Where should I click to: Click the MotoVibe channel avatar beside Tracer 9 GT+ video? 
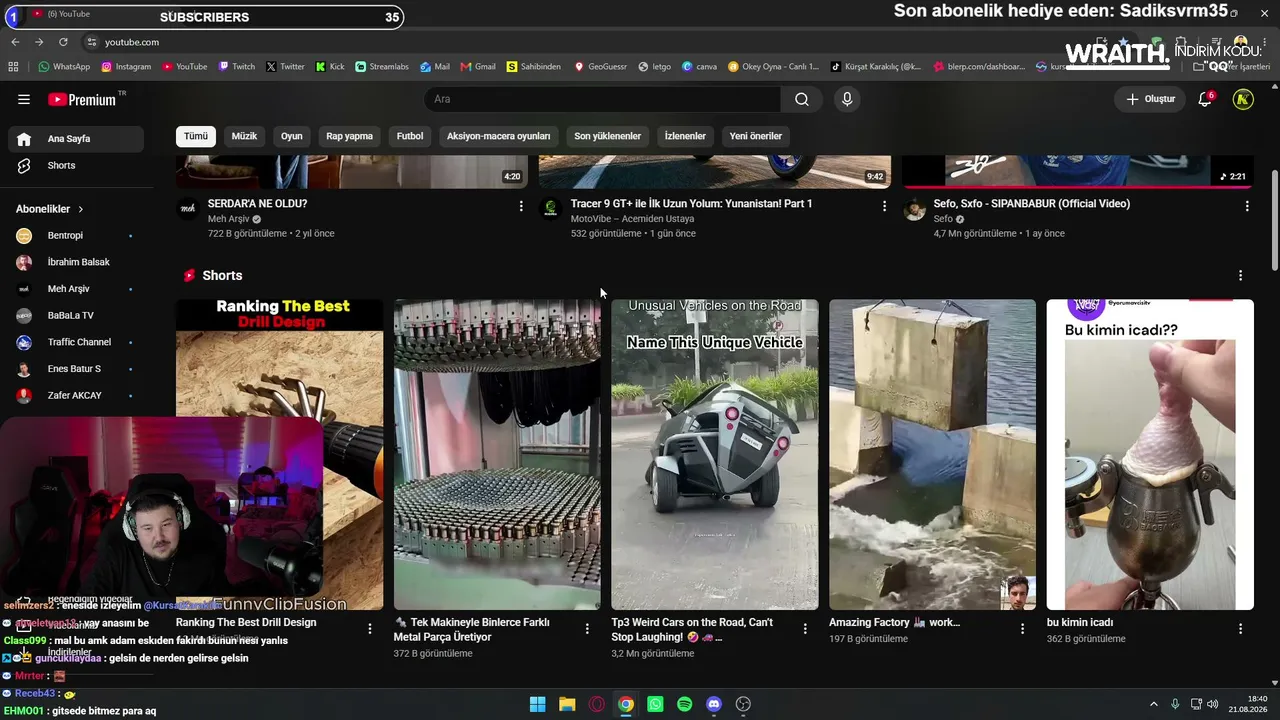pos(550,208)
